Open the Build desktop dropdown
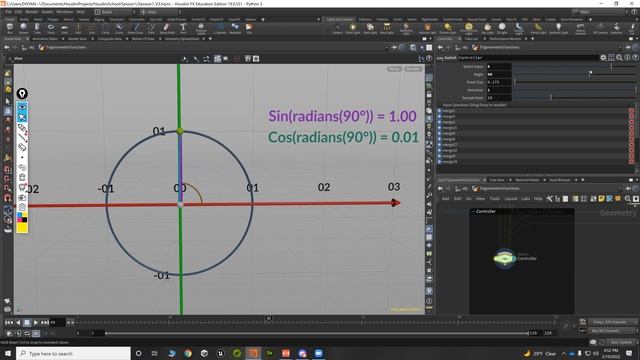640x360 pixels. [115, 12]
